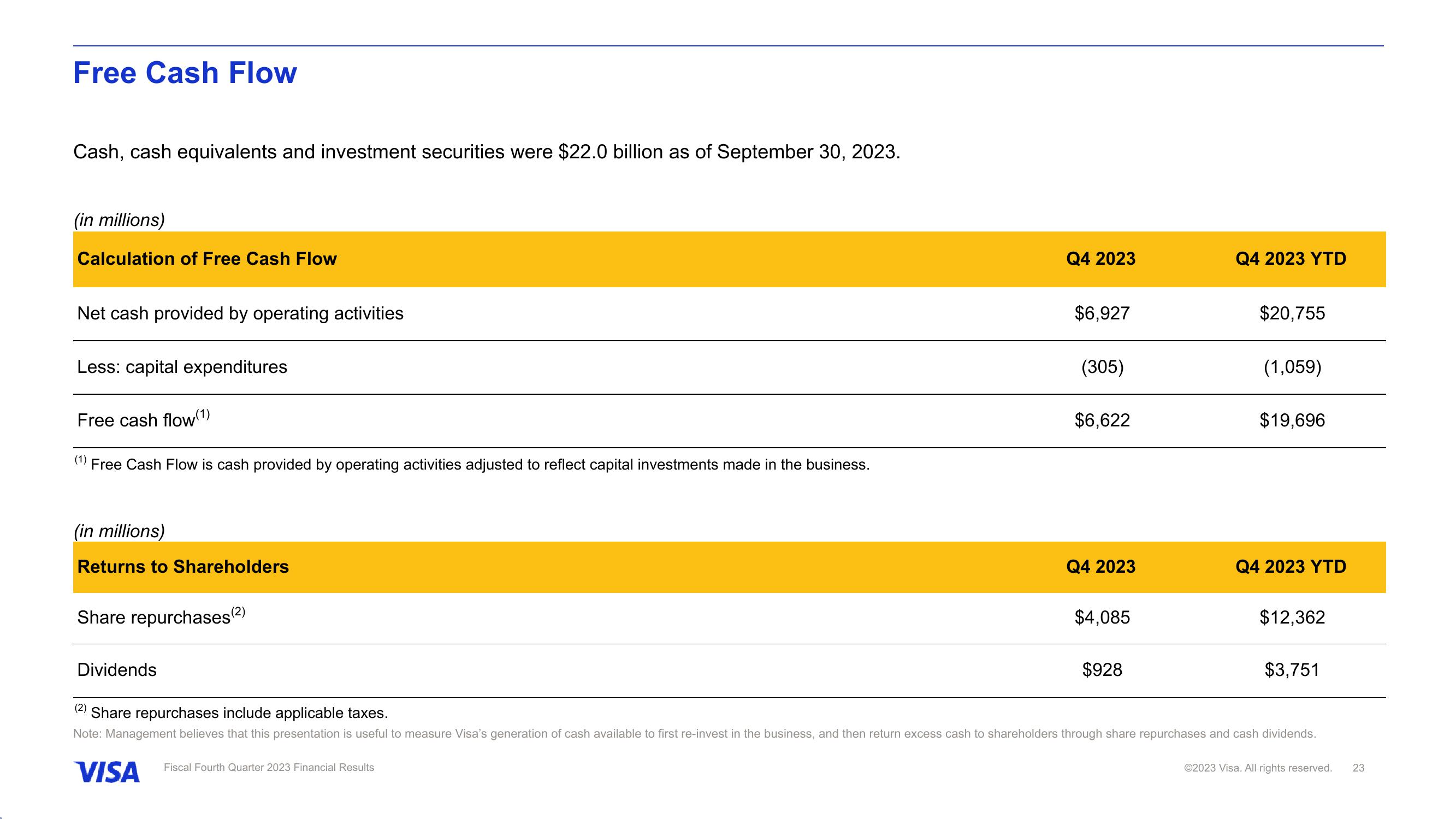Click the $20,755 YTD operating cash value
Image resolution: width=1456 pixels, height=819 pixels.
1292,314
